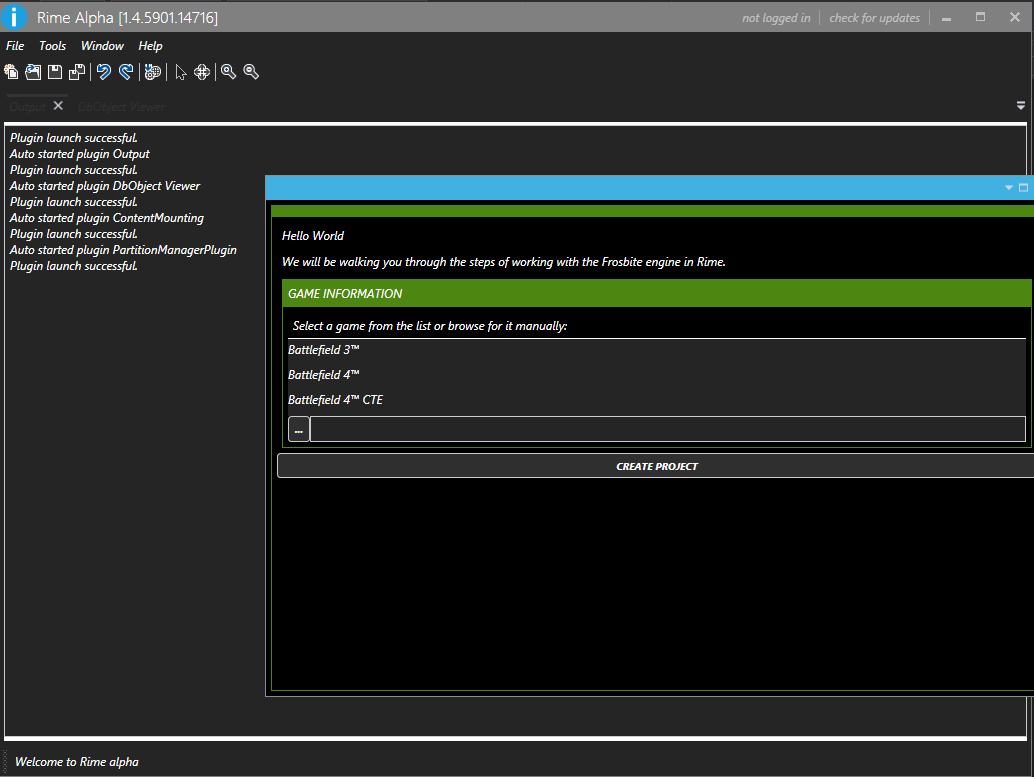This screenshot has height=777, width=1034.
Task: Select Battlefield 3™ from the list
Action: point(656,350)
